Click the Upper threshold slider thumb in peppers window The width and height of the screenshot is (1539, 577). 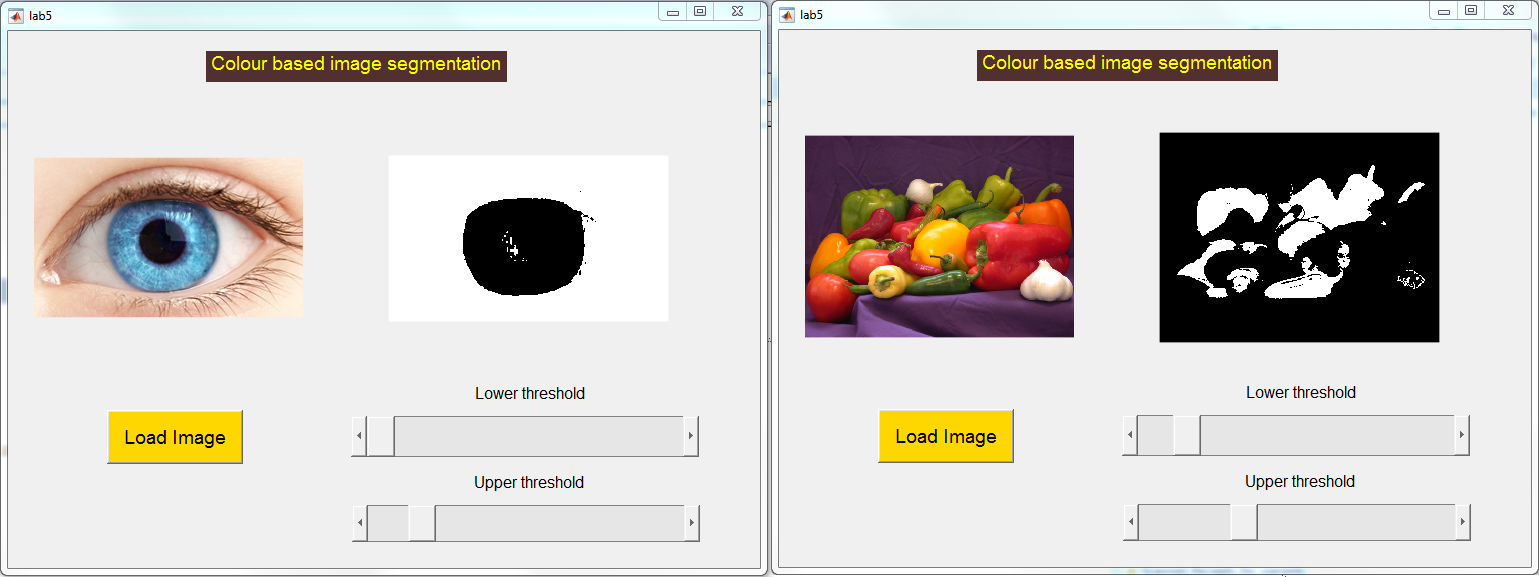[x=1244, y=522]
